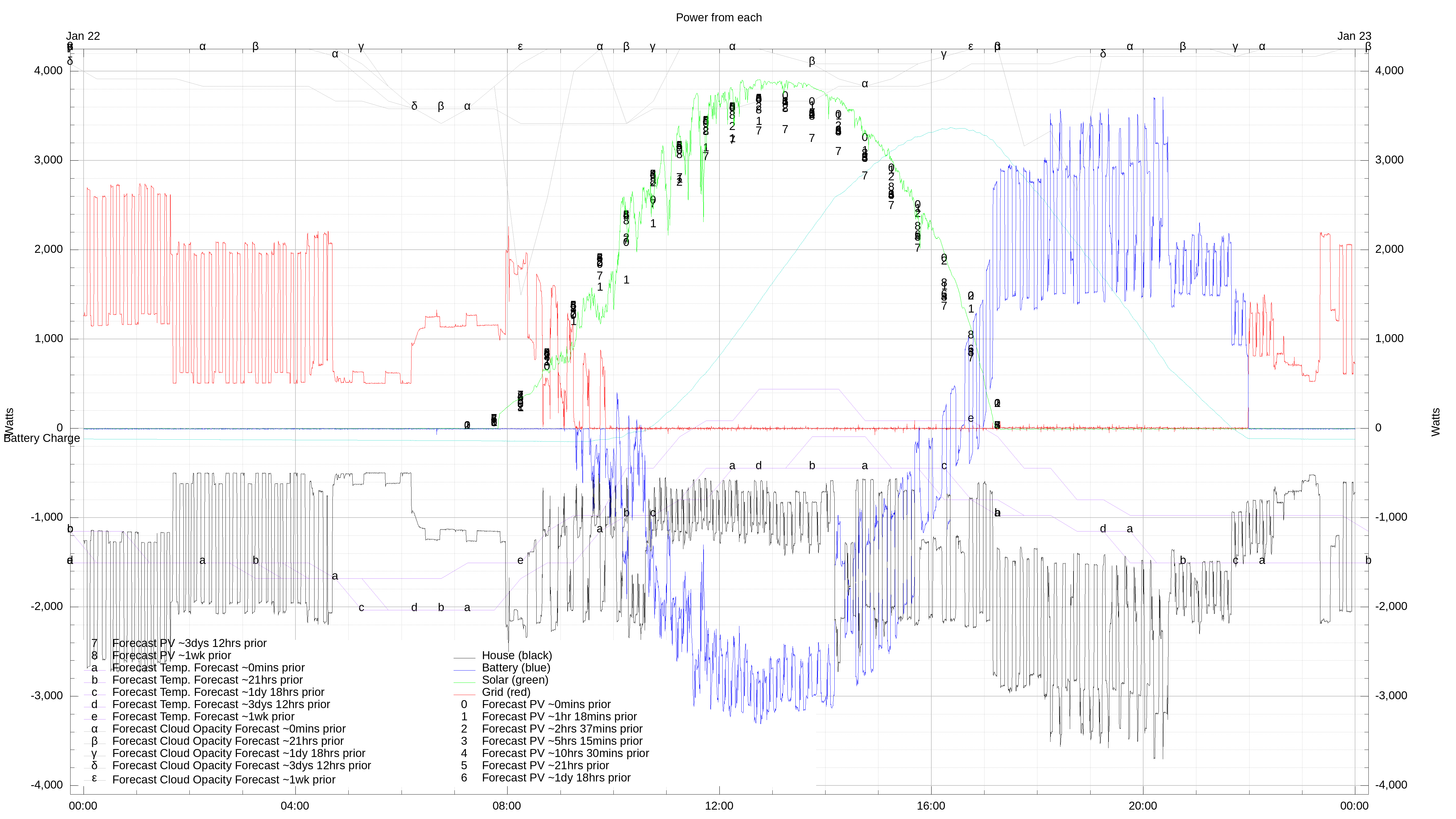Click the '16:00' x-axis tick label
The image size is (1456, 819).
pyautogui.click(x=930, y=806)
